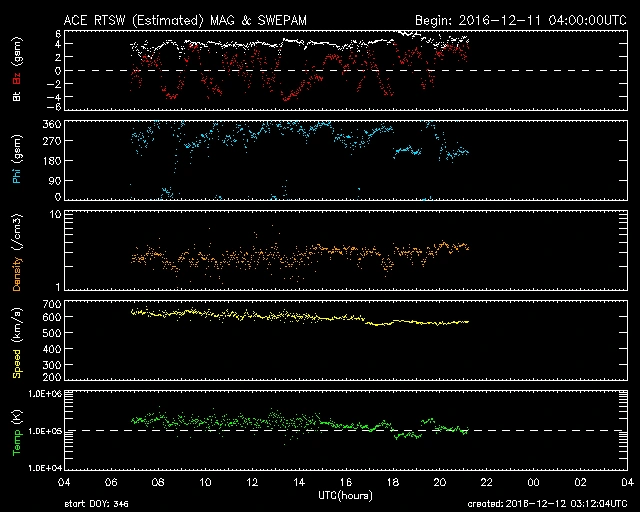Click the '22' hour label on the time axis

487,482
